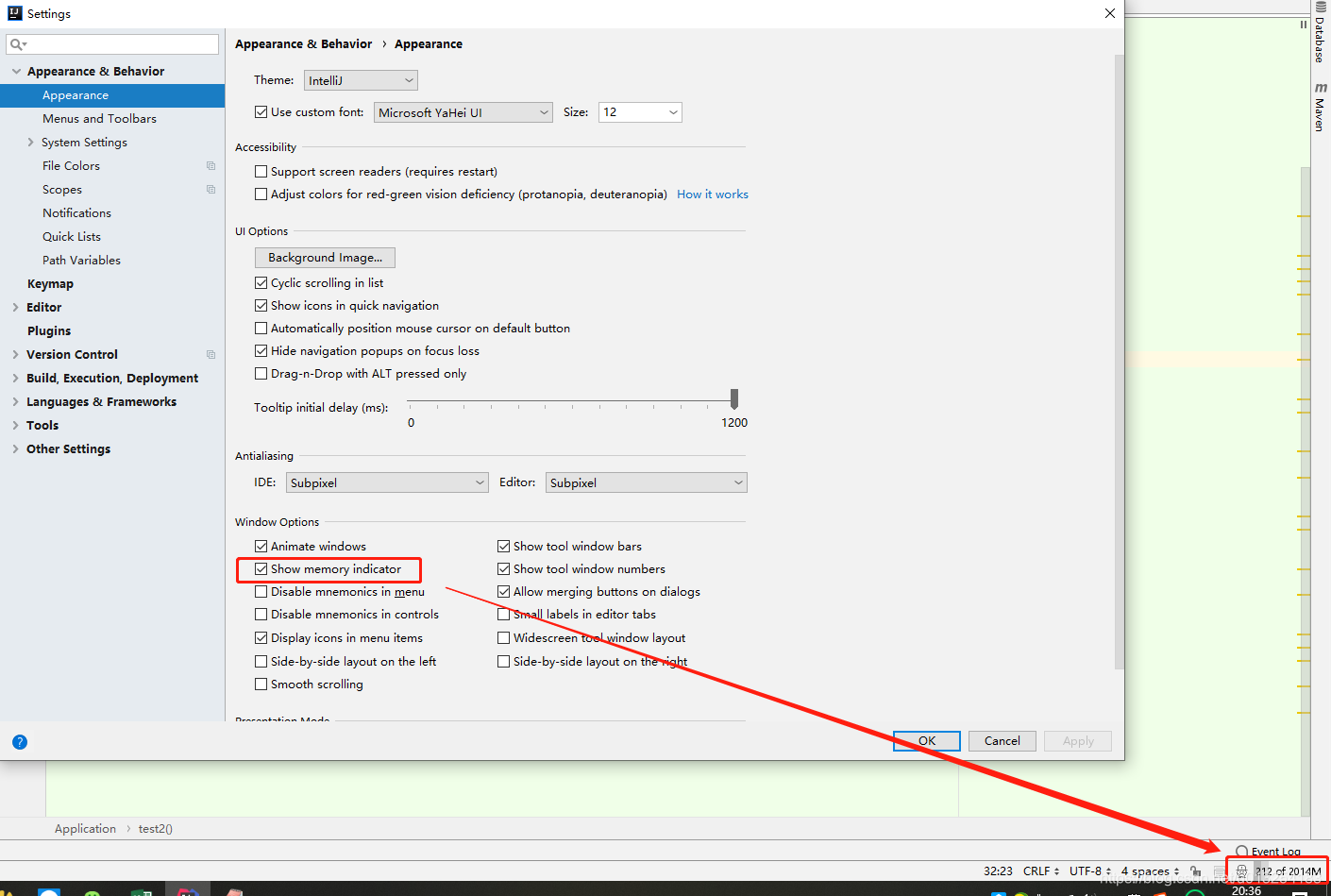
Task: Click the Tooltip initial delay slider handle
Action: pos(734,399)
